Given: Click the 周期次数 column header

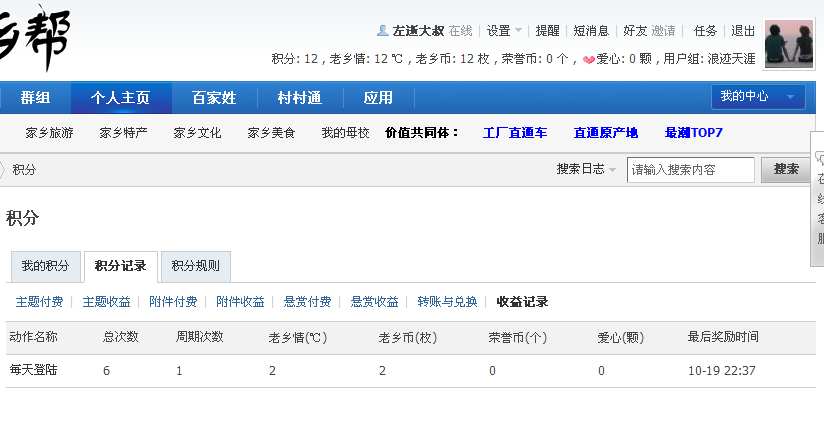Looking at the screenshot, I should point(200,337).
